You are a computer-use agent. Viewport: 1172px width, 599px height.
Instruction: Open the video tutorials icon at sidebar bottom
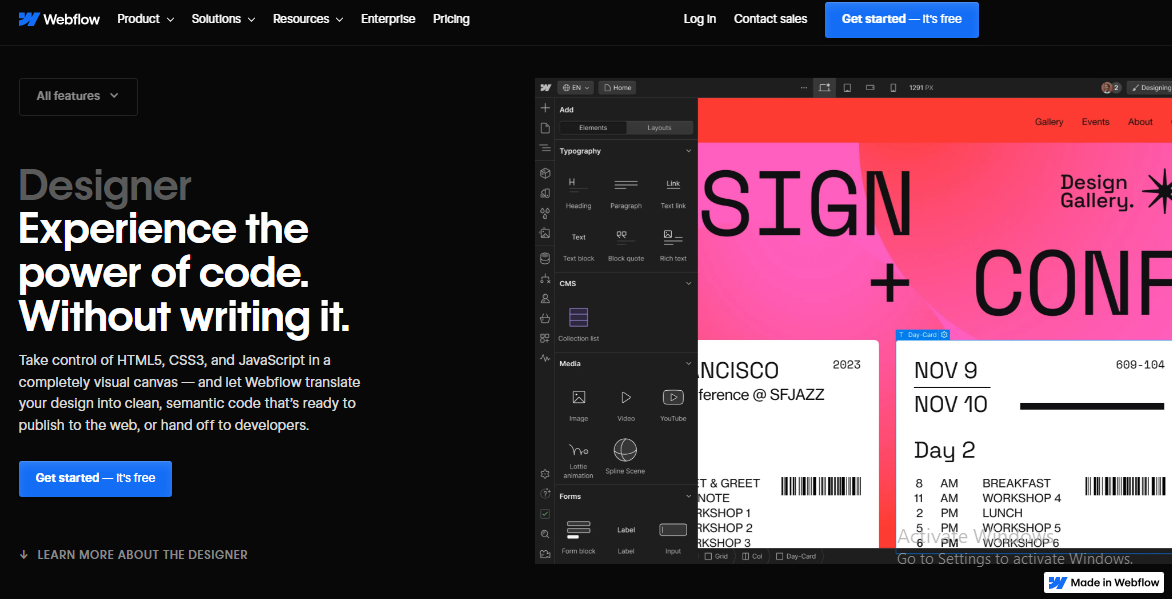pos(545,554)
